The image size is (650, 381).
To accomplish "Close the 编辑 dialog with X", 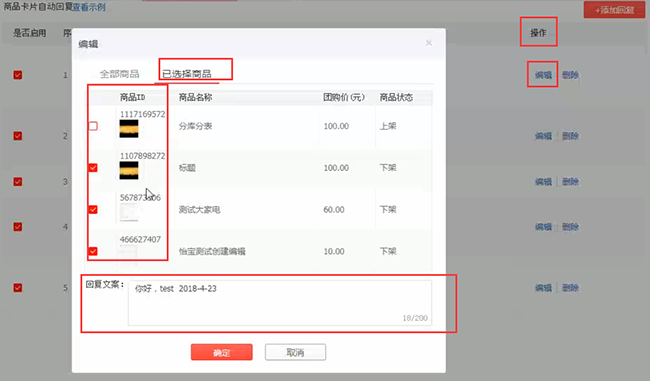I will pos(429,43).
